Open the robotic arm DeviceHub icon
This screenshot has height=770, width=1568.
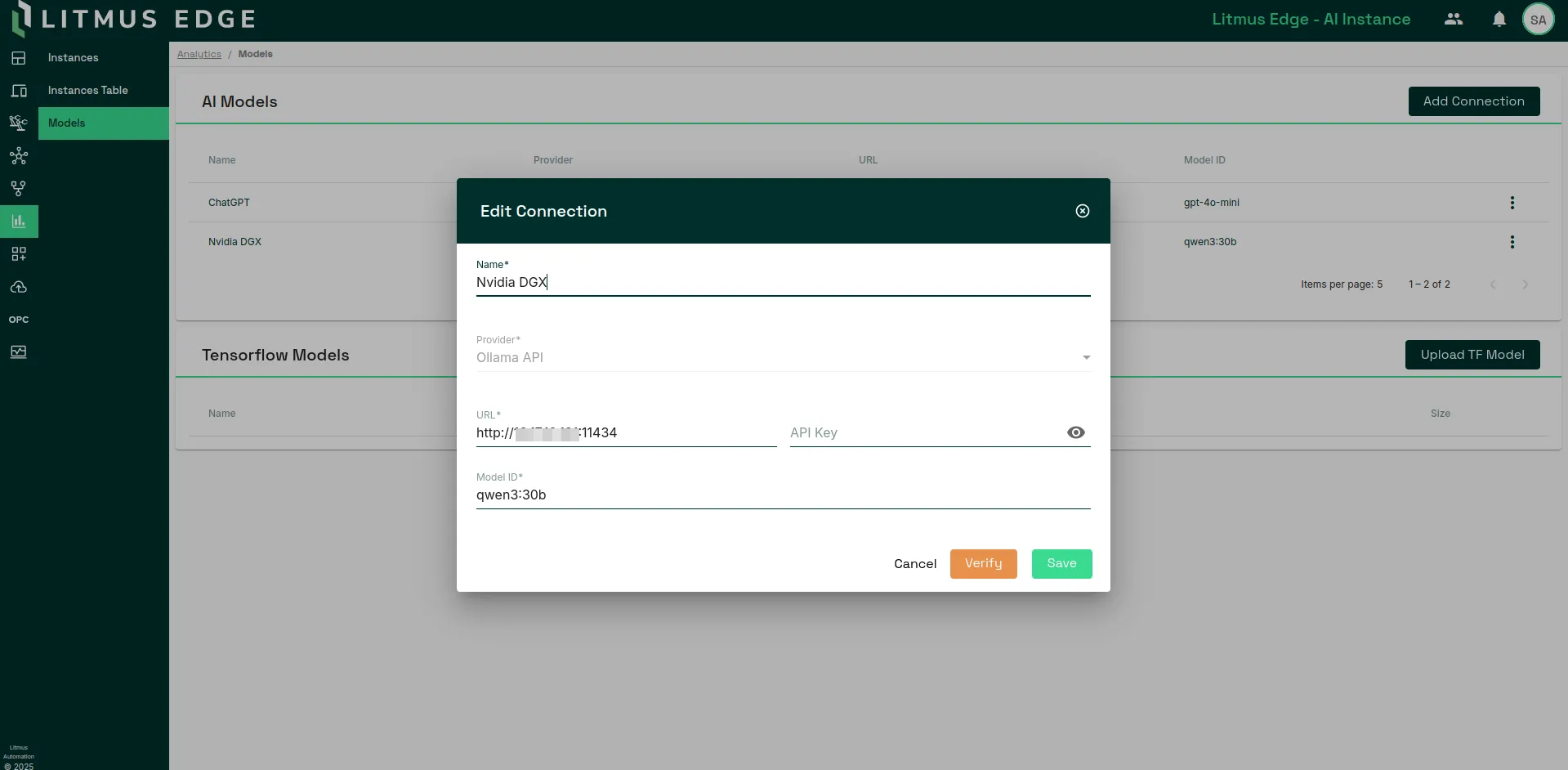pyautogui.click(x=19, y=123)
